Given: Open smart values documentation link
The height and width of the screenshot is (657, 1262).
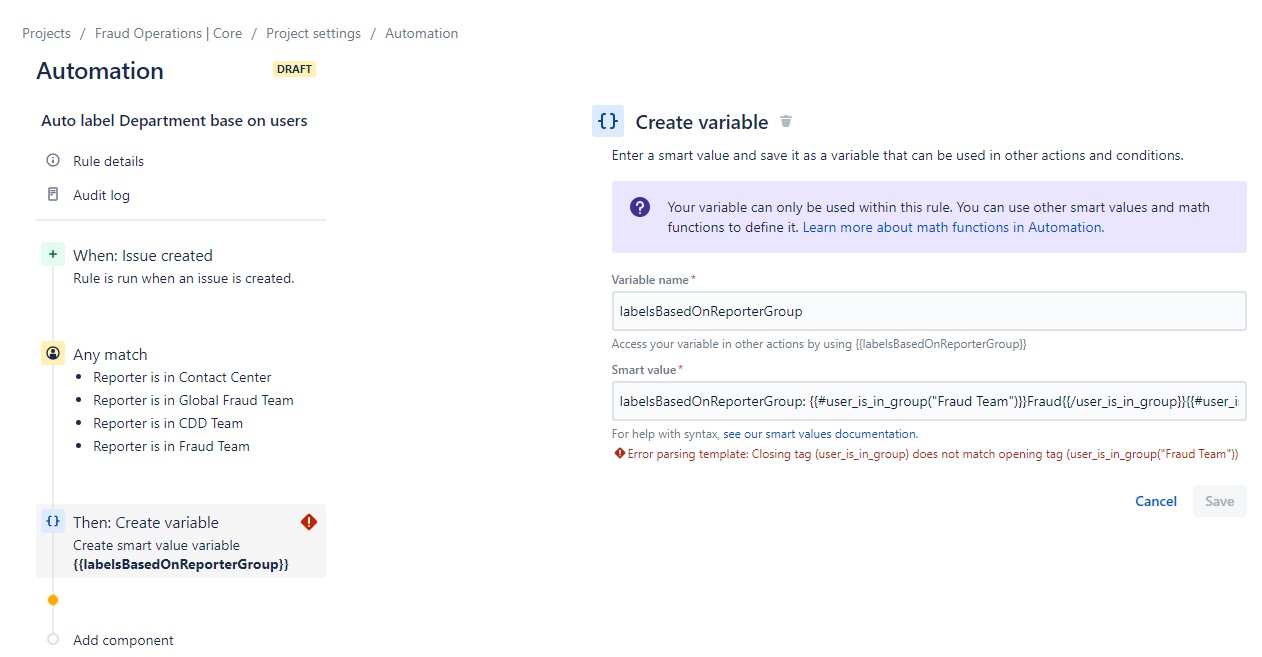Looking at the screenshot, I should click(819, 434).
